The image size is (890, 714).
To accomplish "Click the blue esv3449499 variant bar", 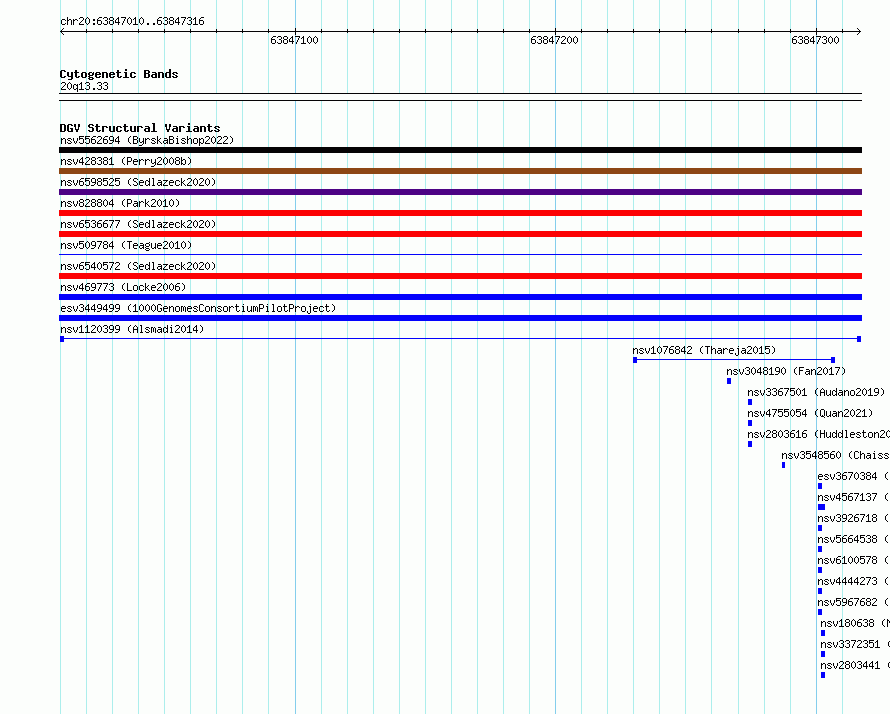I will point(460,318).
